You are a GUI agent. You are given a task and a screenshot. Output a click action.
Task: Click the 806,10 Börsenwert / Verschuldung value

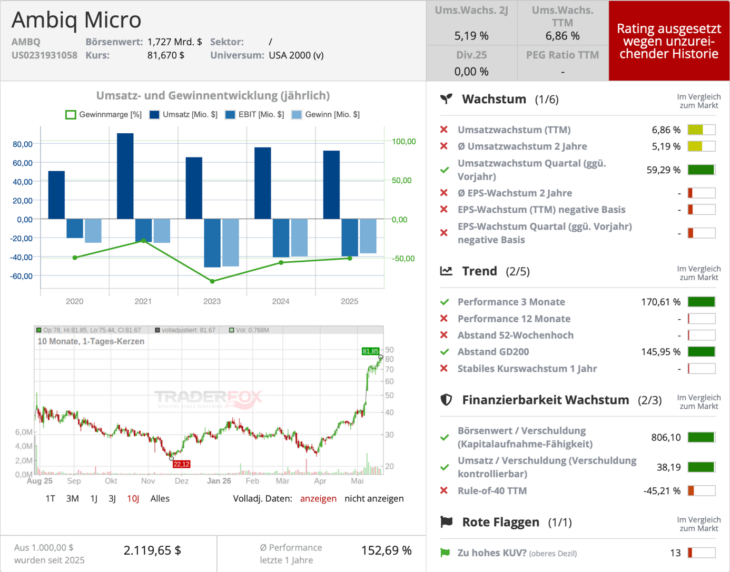pos(666,437)
